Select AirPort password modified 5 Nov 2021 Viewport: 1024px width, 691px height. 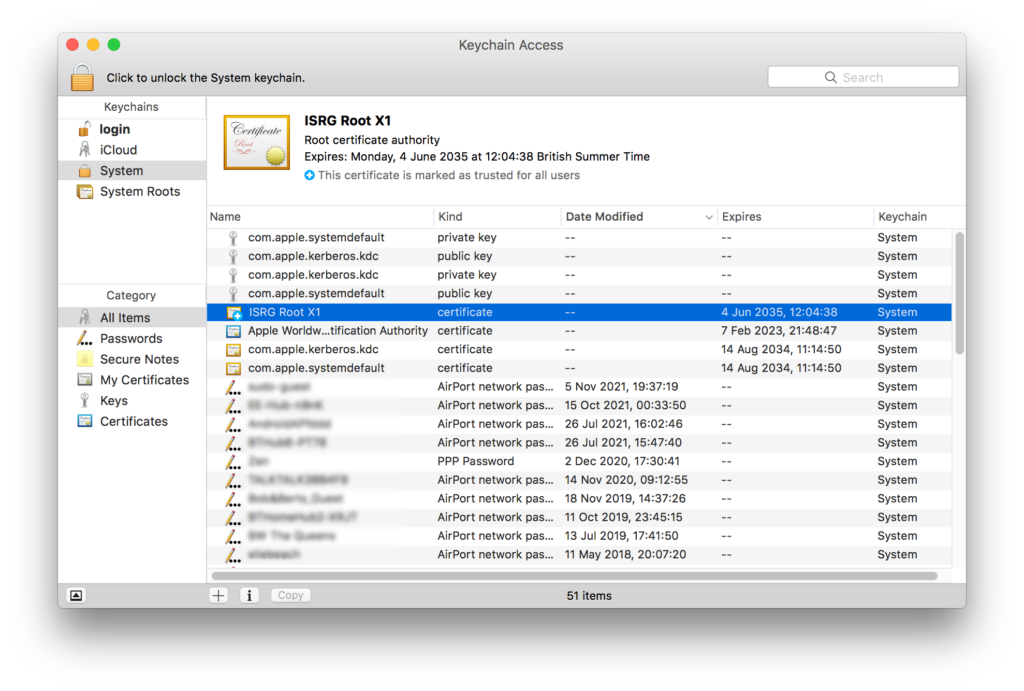point(579,387)
